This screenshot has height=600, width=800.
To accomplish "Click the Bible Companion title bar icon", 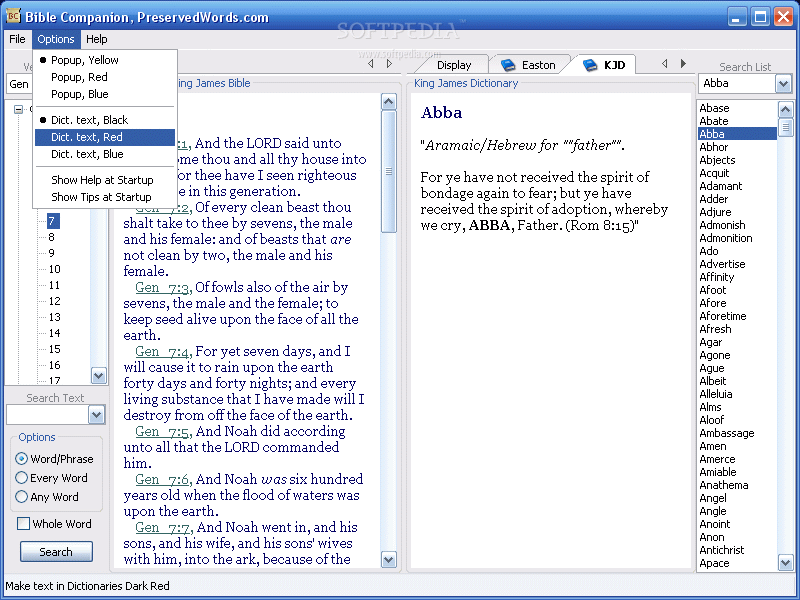I will [13, 16].
